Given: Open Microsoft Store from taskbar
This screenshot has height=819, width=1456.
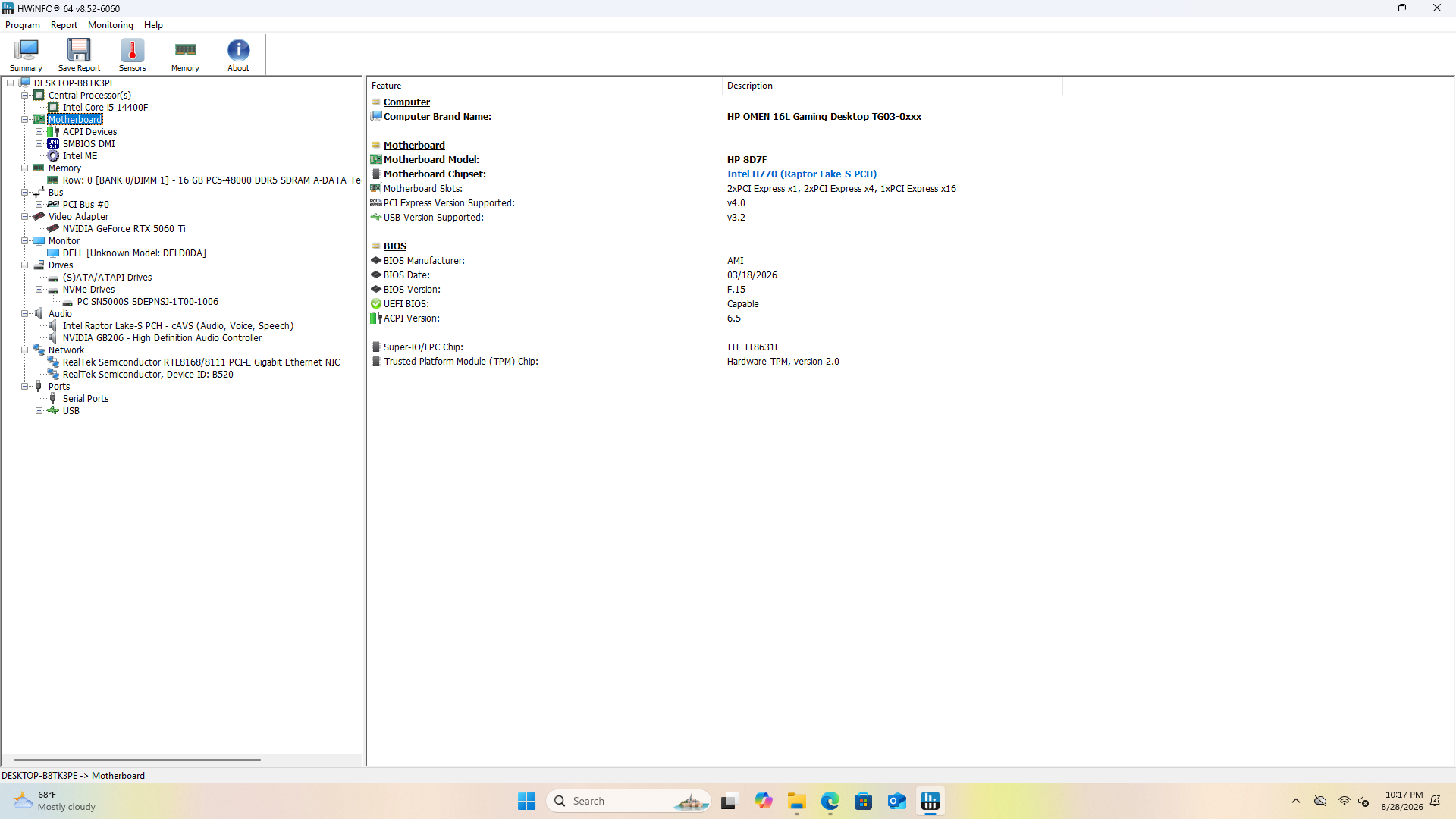Looking at the screenshot, I should (x=863, y=801).
